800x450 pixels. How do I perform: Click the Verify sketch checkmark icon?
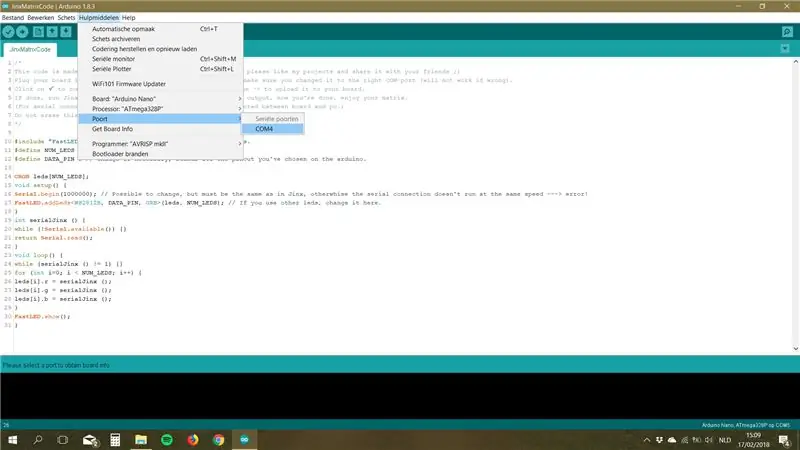8,32
